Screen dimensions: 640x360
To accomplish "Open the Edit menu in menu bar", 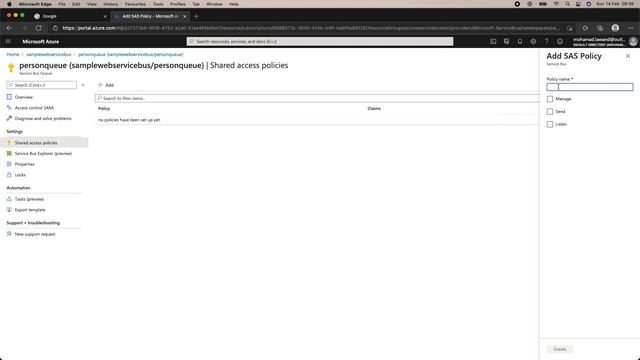I will [x=76, y=4].
